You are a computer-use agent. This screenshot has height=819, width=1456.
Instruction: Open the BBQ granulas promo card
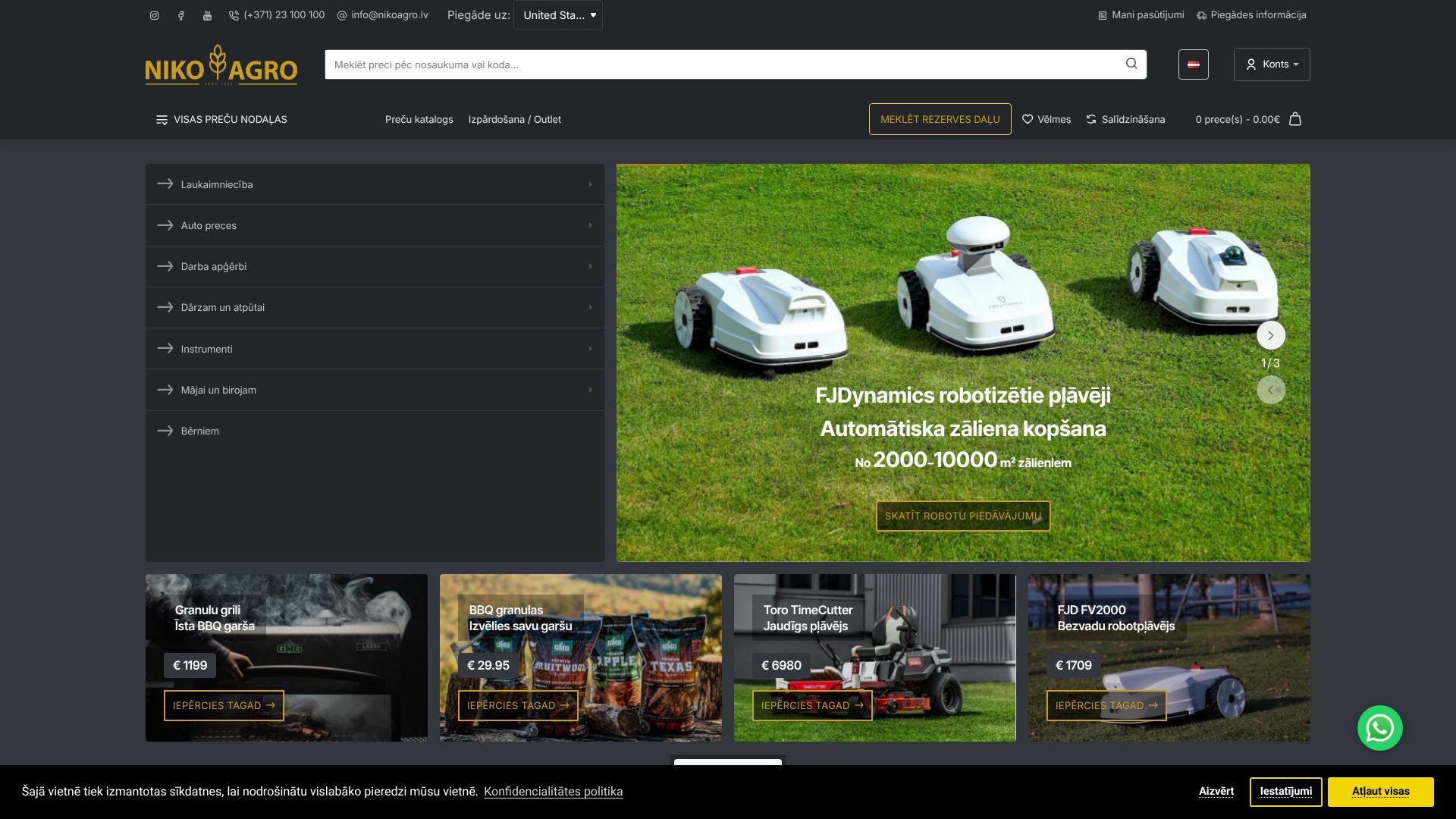581,657
